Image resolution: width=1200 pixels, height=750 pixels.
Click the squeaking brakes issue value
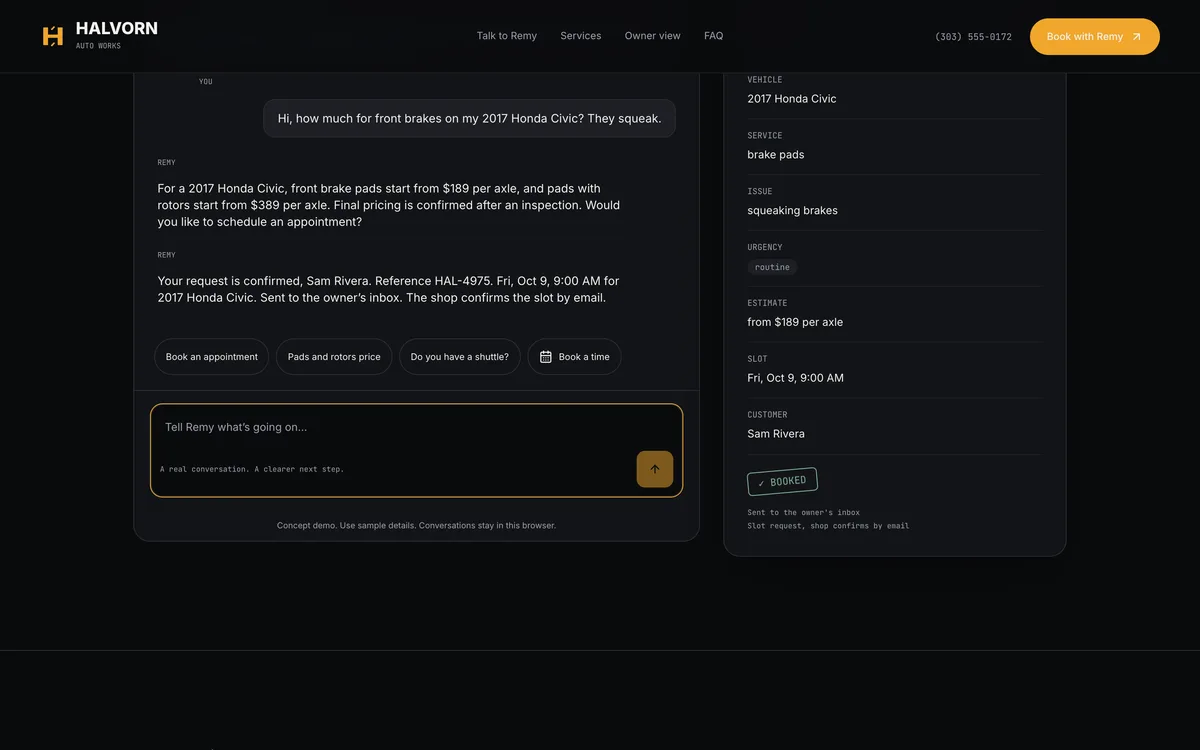[793, 211]
